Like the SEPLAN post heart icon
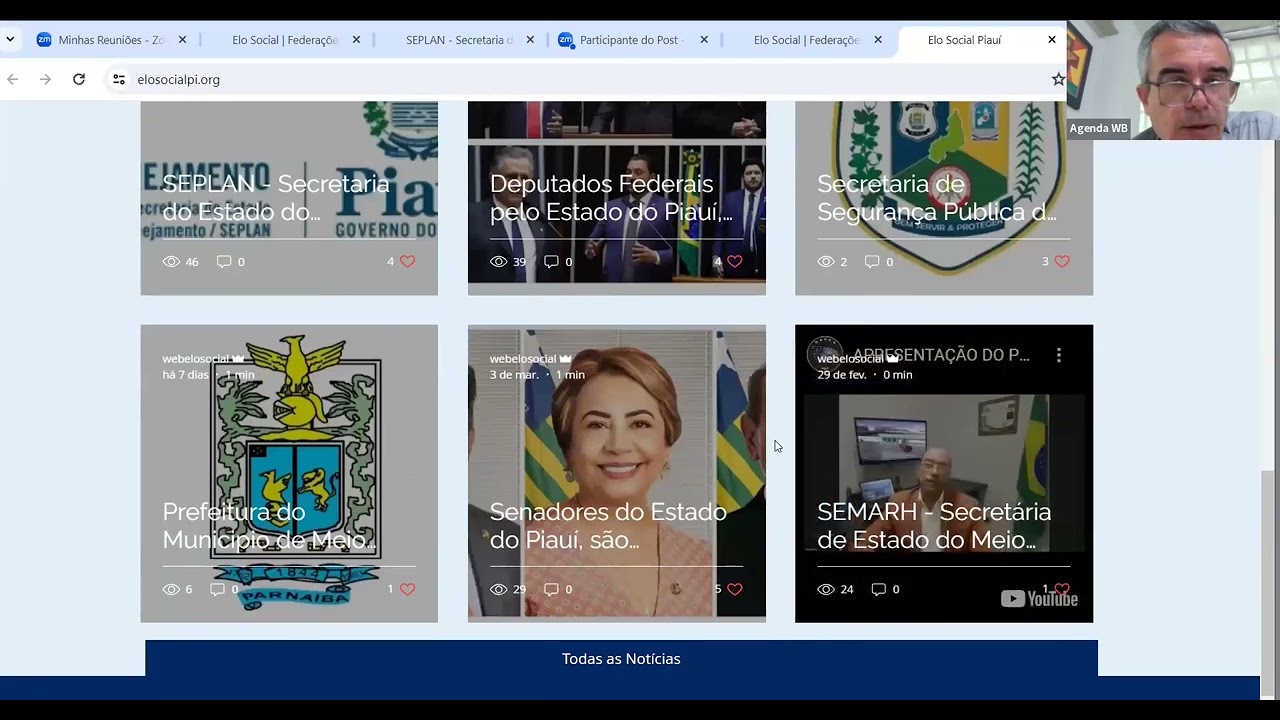1280x720 pixels. (x=407, y=261)
